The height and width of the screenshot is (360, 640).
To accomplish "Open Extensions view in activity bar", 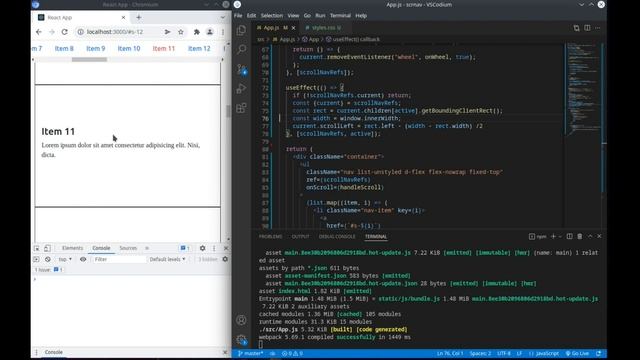I will (241, 108).
